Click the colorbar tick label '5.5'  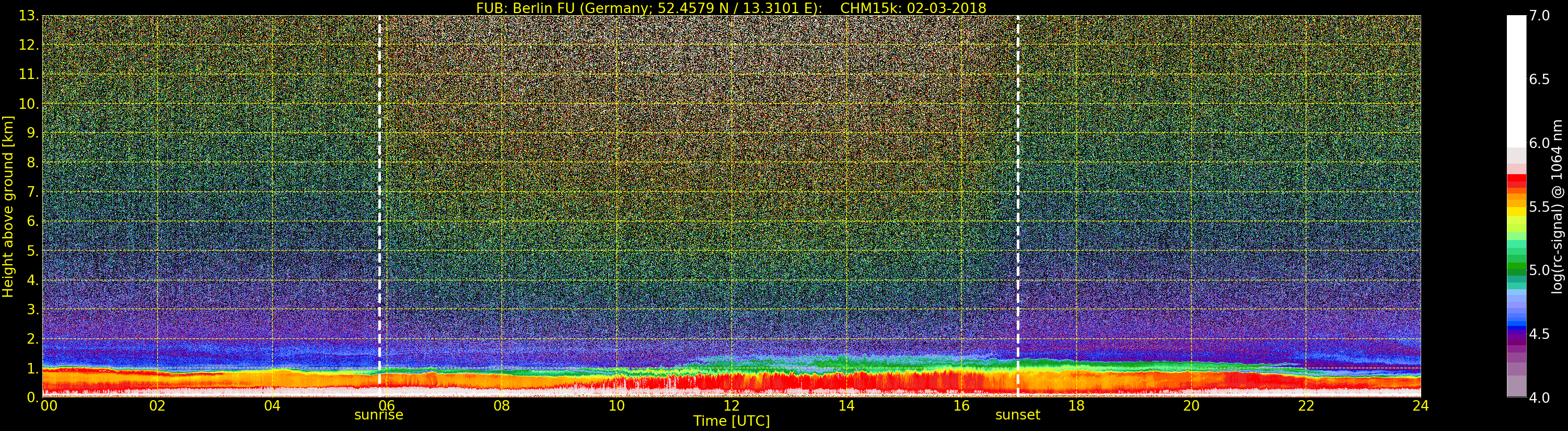coord(1539,207)
